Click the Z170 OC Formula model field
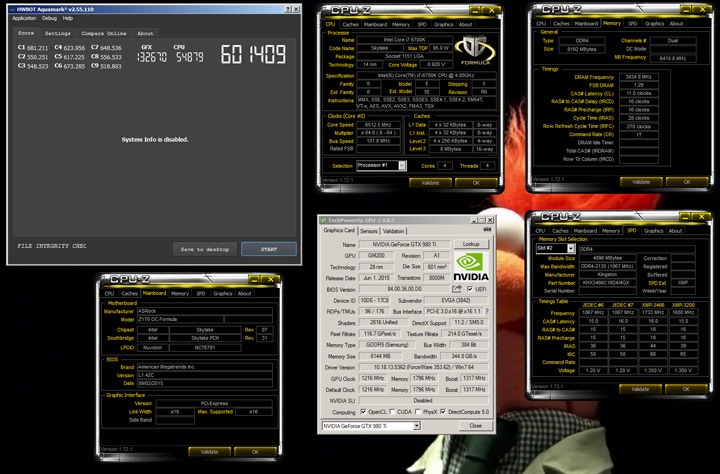 (180, 319)
